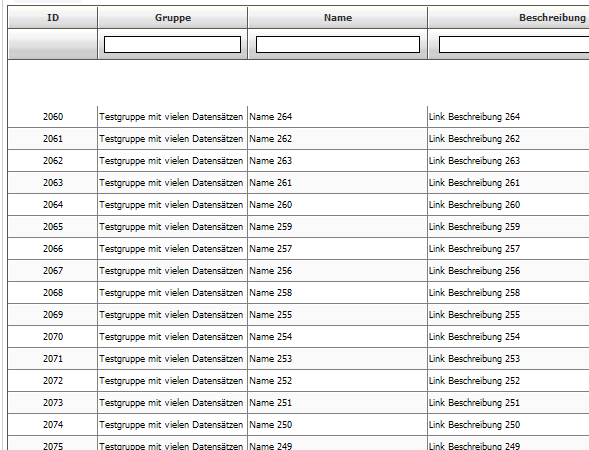Sort by the ID column header
The height and width of the screenshot is (450, 589).
tap(53, 18)
